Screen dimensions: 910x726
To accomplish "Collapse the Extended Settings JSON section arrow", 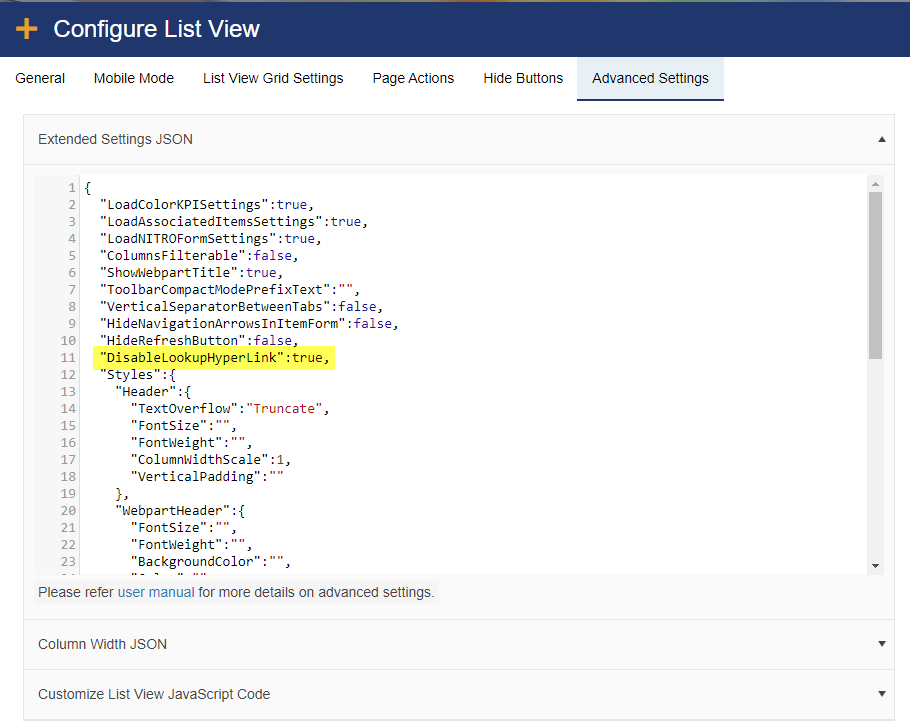I will (882, 139).
